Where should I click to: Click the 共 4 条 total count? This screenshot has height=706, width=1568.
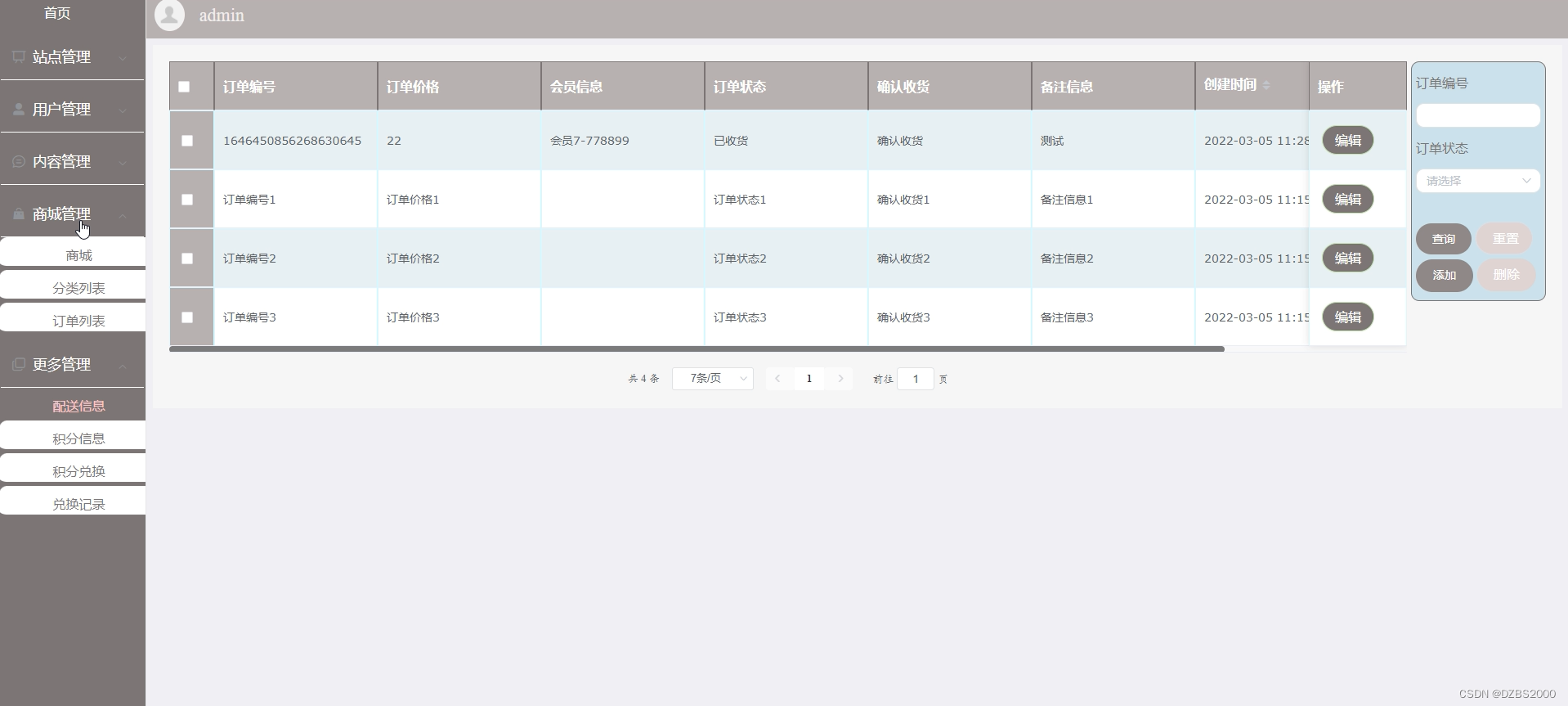(643, 379)
